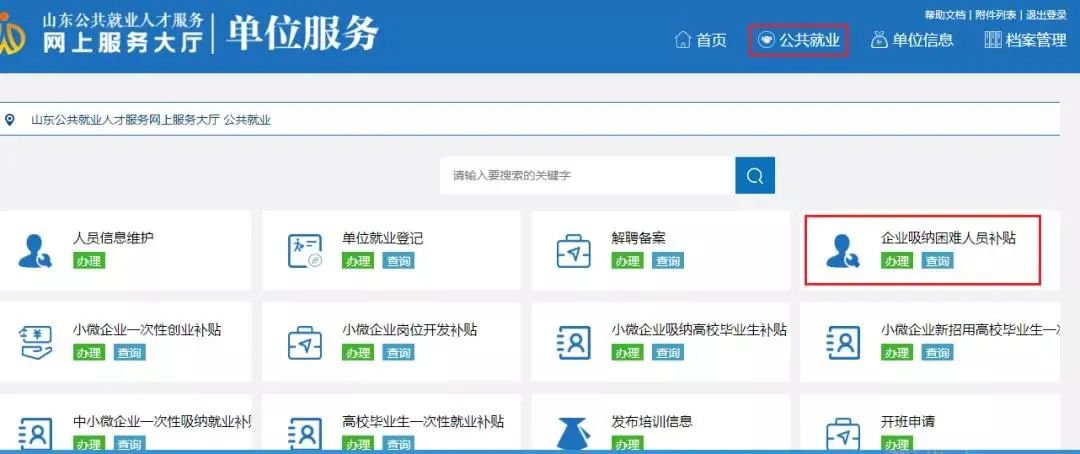Focus the keyword search input field
The height and width of the screenshot is (454, 1080).
pyautogui.click(x=588, y=176)
